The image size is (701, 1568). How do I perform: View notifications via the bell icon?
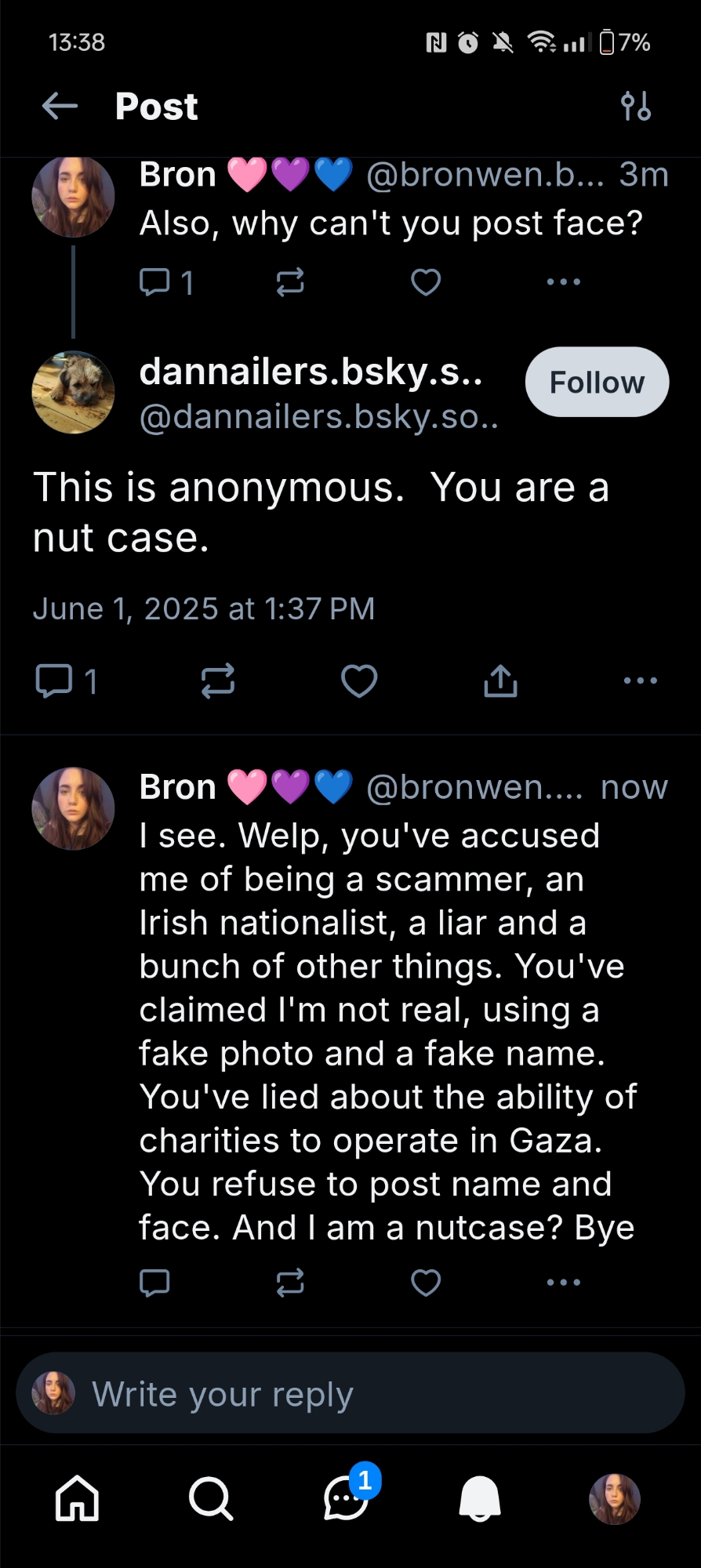click(x=480, y=1499)
